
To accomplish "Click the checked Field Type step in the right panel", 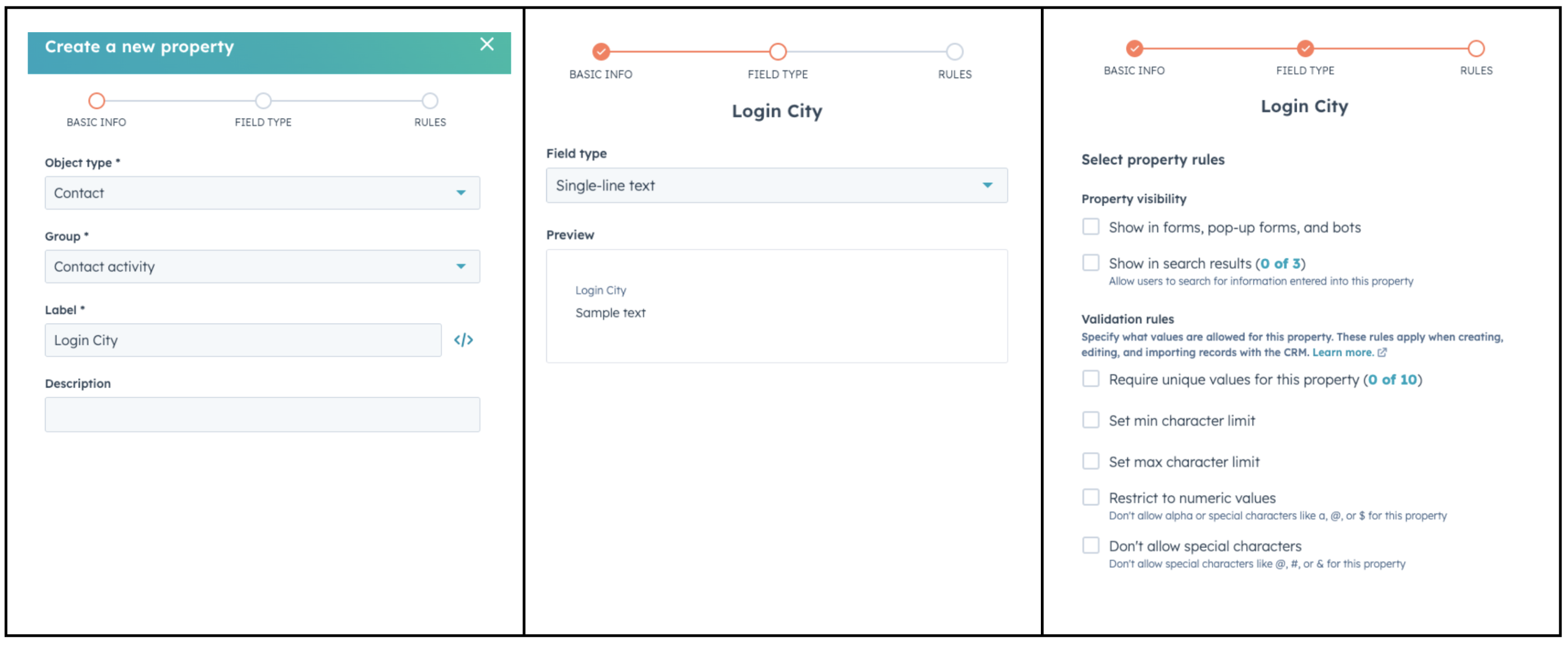I will [1305, 48].
